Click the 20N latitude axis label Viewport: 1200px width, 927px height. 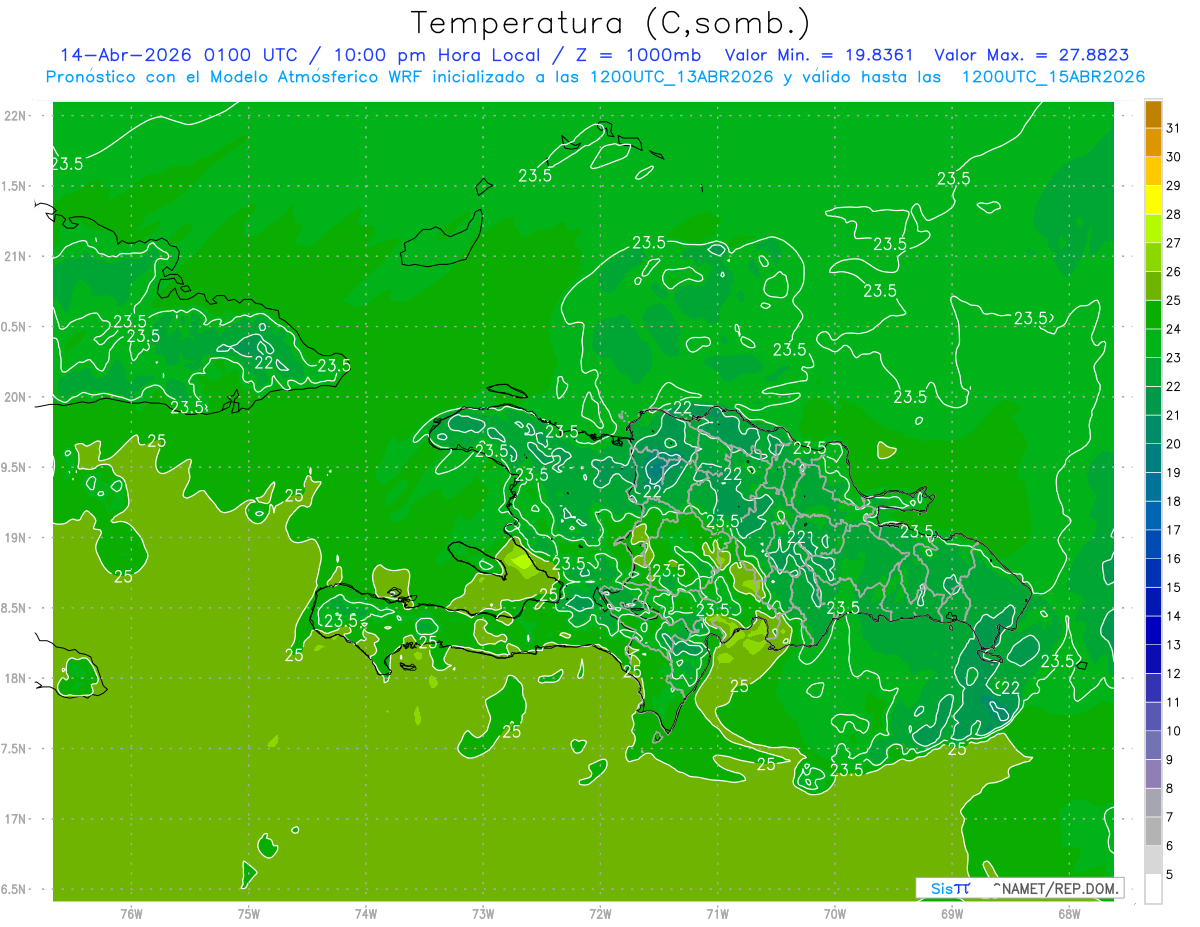click(17, 397)
